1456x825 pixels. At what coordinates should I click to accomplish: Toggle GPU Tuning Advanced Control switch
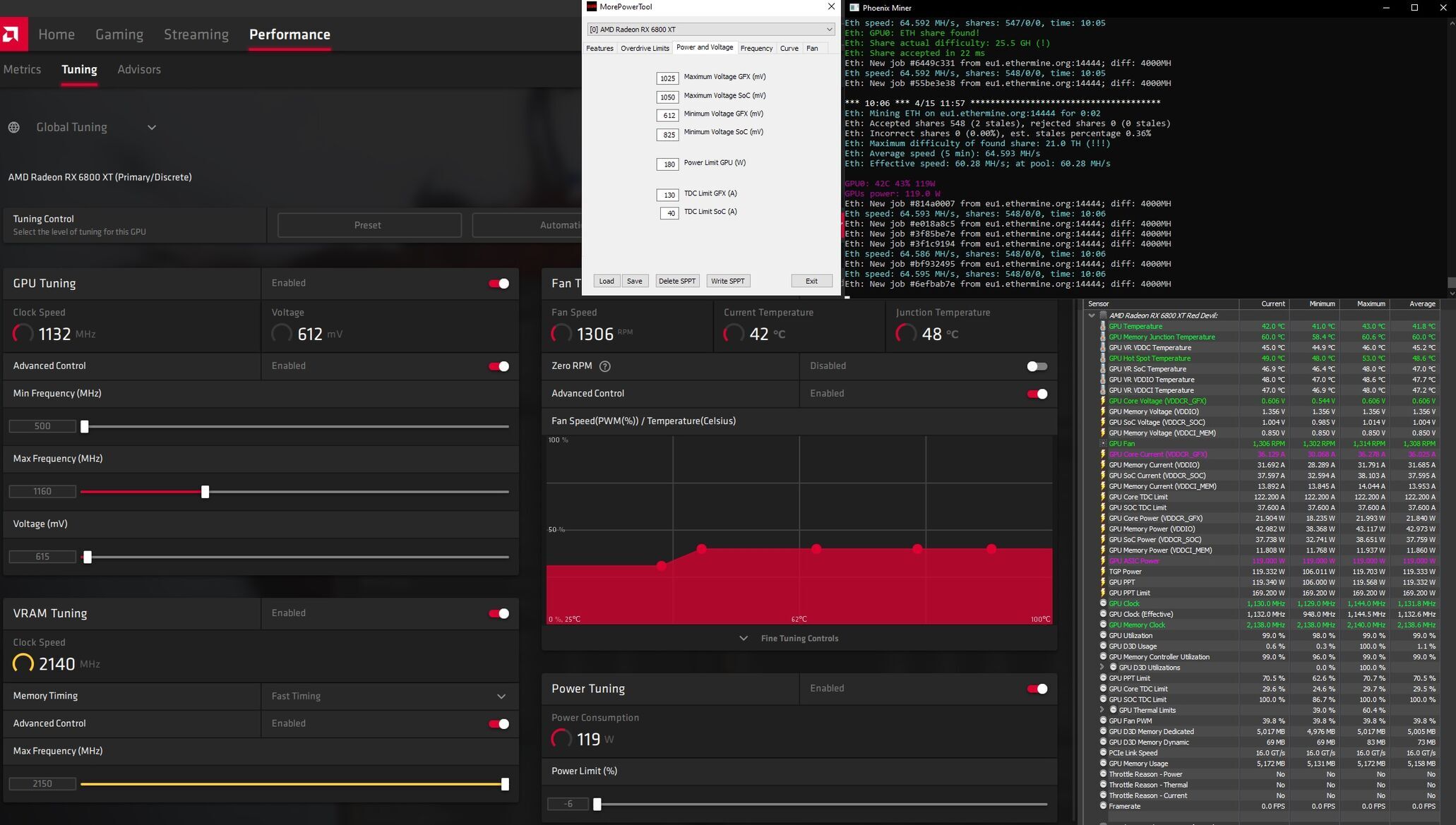click(499, 366)
